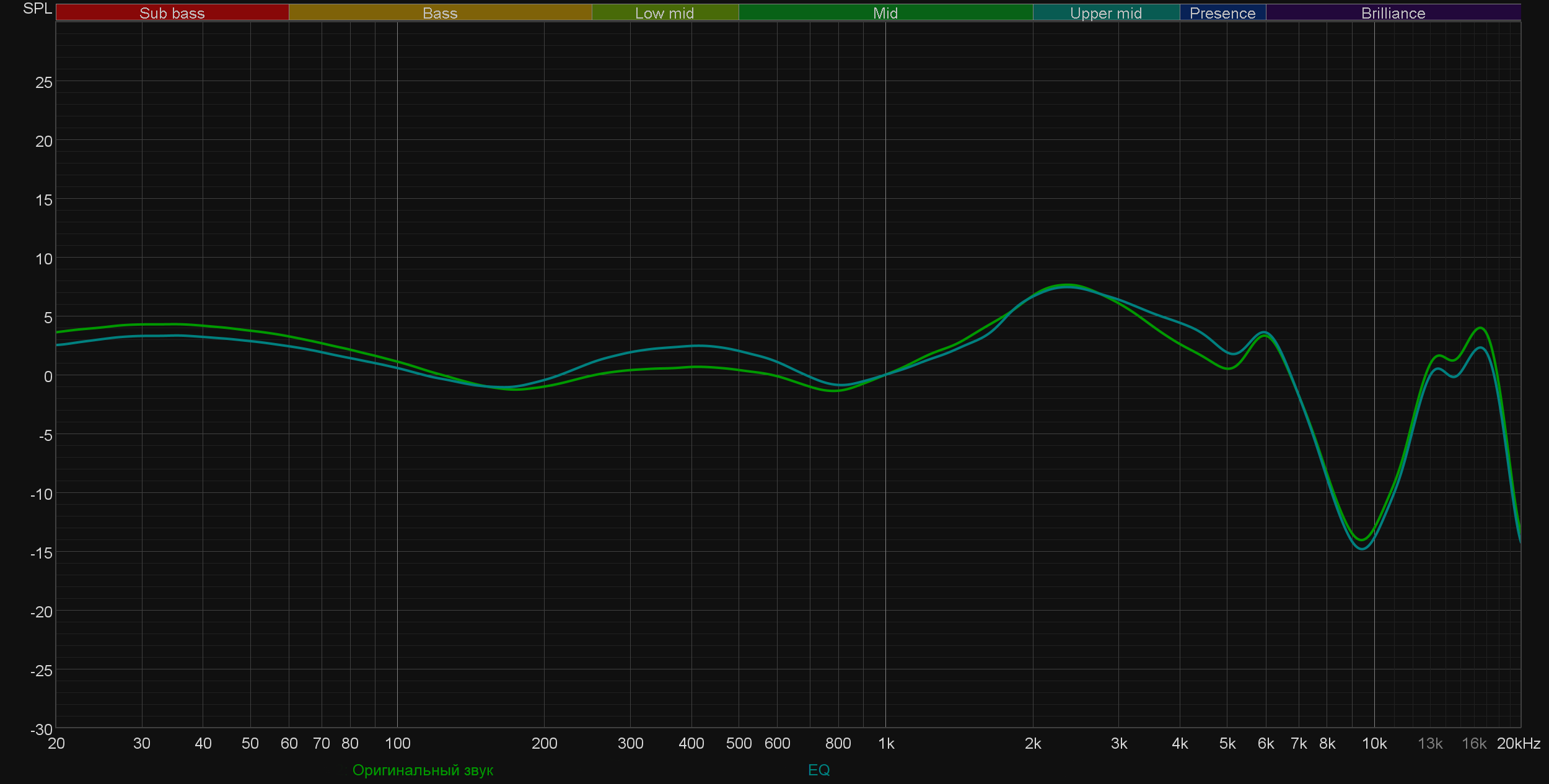Click the 1k frequency axis label
The width and height of the screenshot is (1549, 784).
(x=886, y=743)
